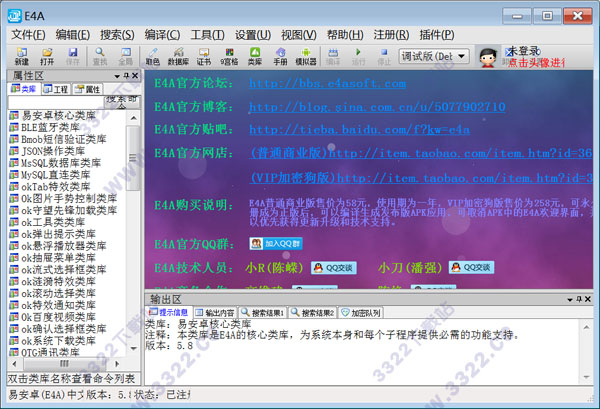The width and height of the screenshot is (600, 409).
Task: Open the 设置(U) menu
Action: point(253,35)
